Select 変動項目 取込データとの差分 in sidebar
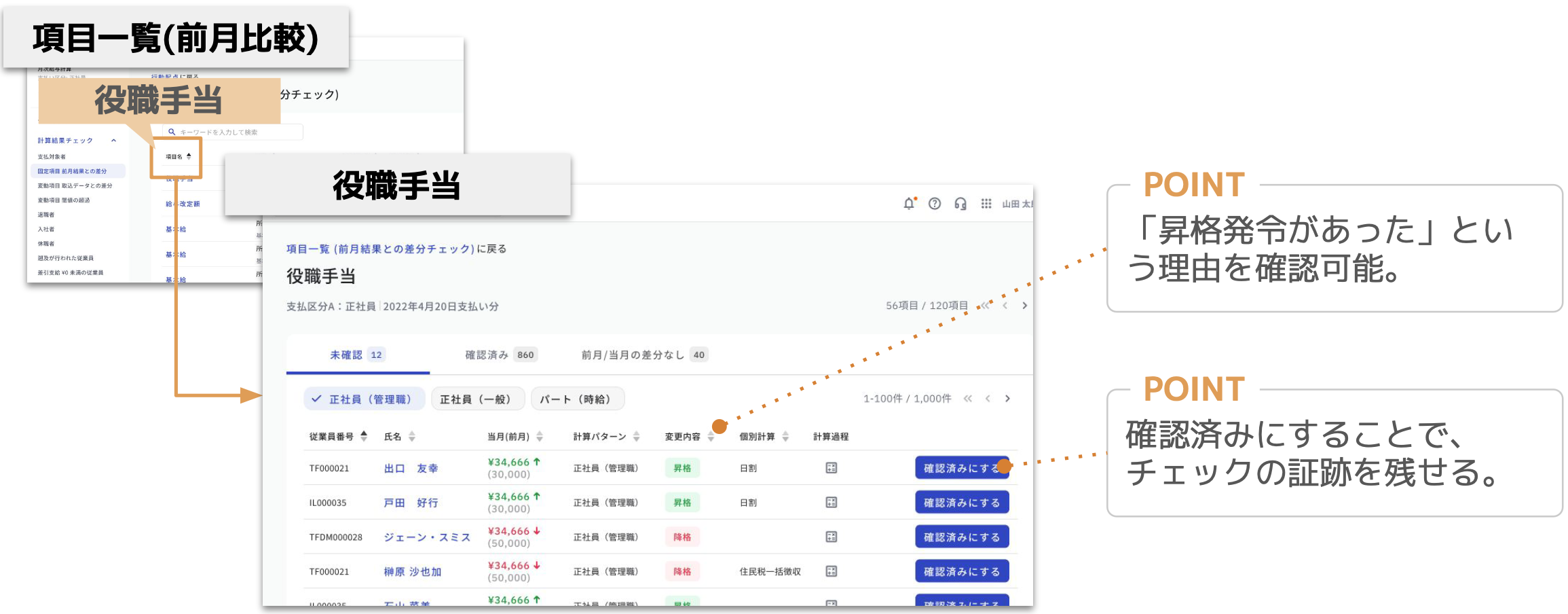1568x614 pixels. [75, 185]
